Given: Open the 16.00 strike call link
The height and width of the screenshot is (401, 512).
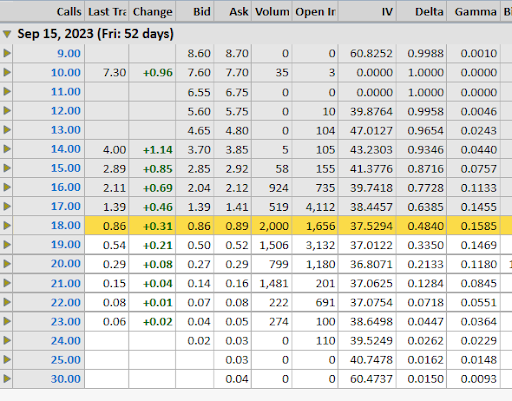Looking at the screenshot, I should (66, 187).
